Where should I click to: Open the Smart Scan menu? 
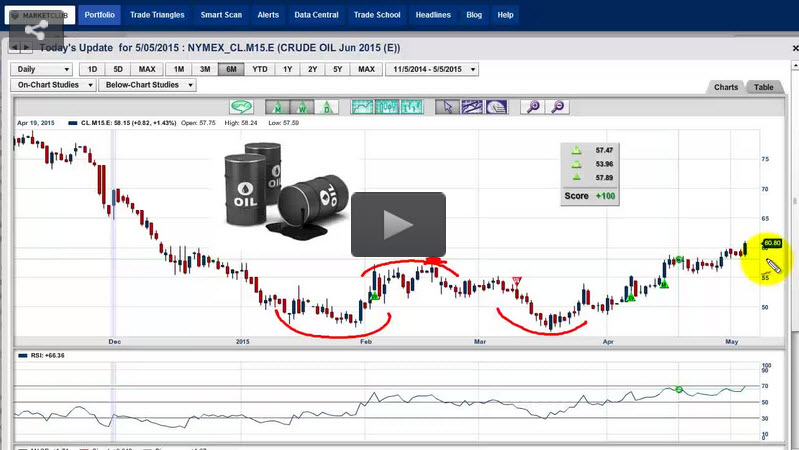tap(221, 15)
